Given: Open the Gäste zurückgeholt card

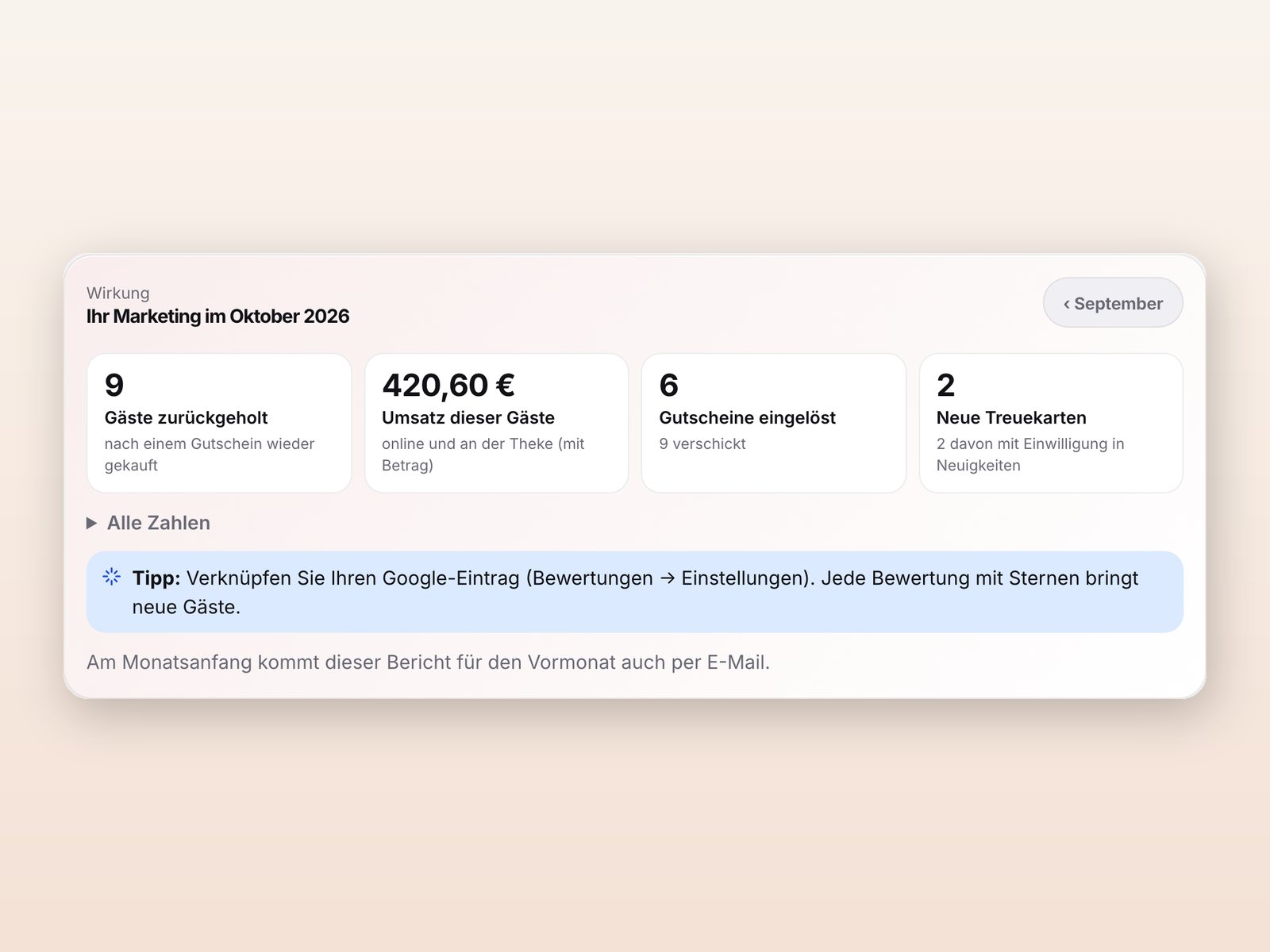Looking at the screenshot, I should tap(219, 423).
